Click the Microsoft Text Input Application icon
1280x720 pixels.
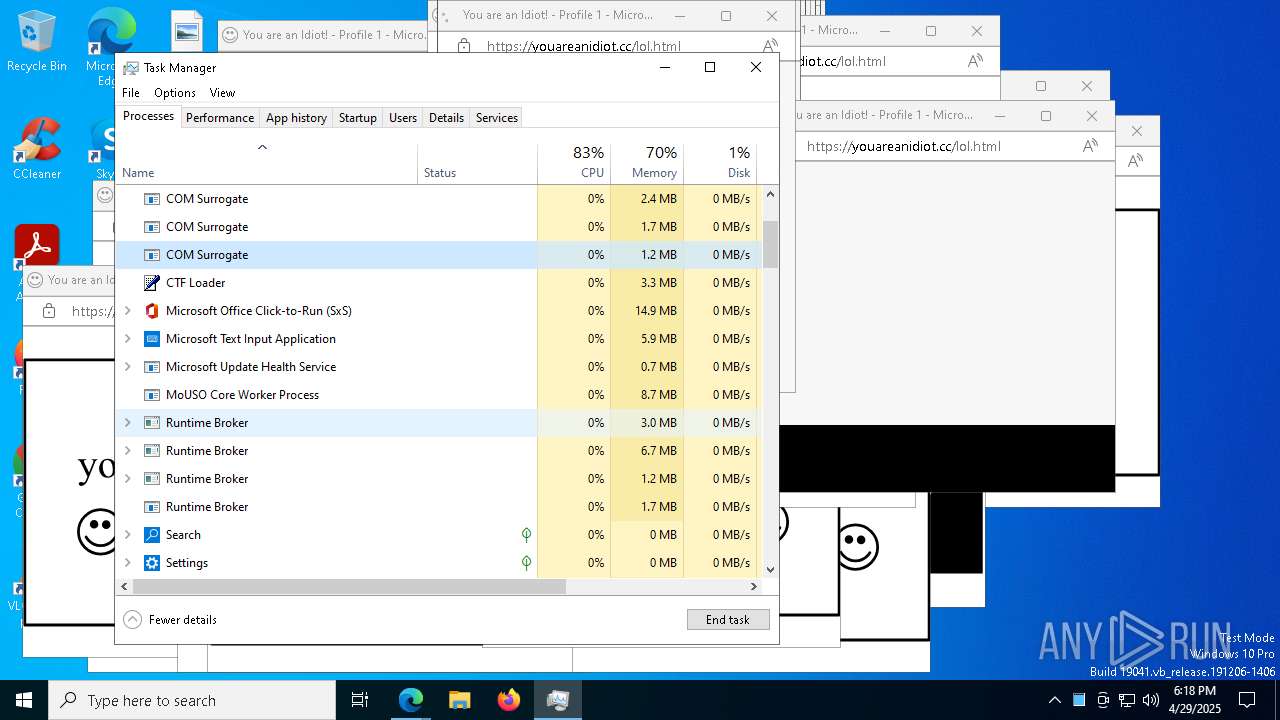(x=152, y=339)
